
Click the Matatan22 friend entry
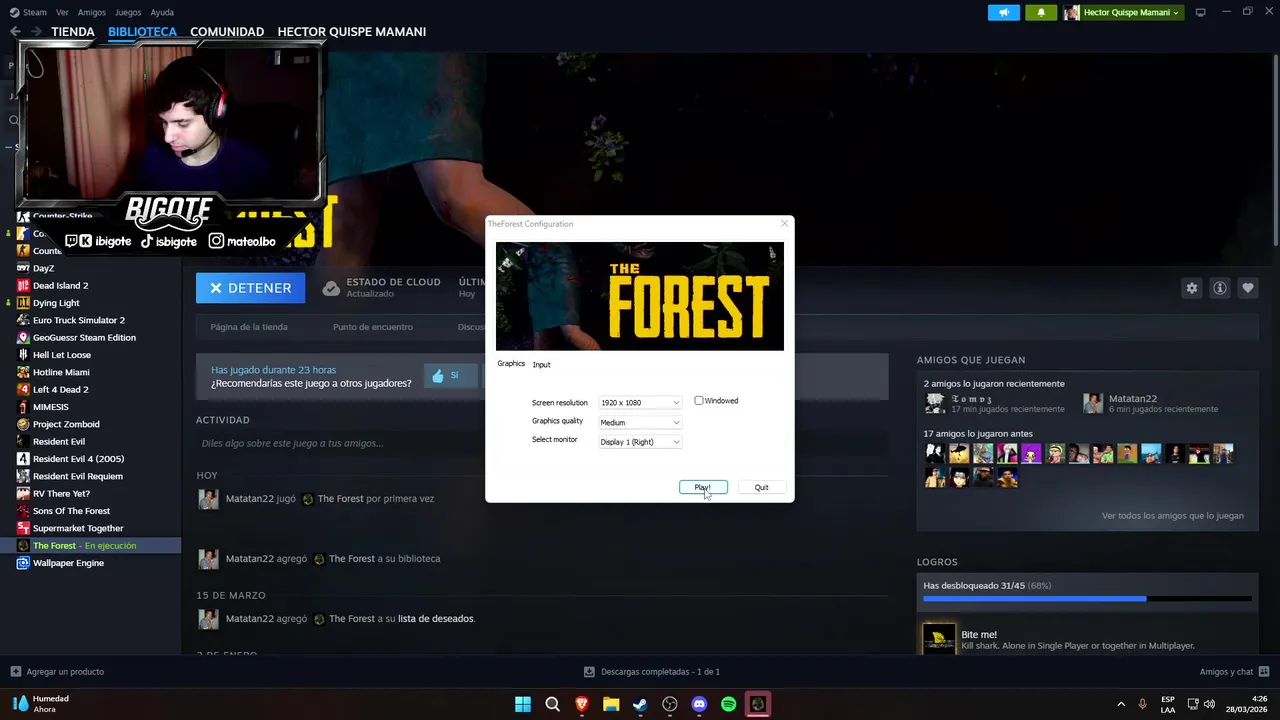1151,403
